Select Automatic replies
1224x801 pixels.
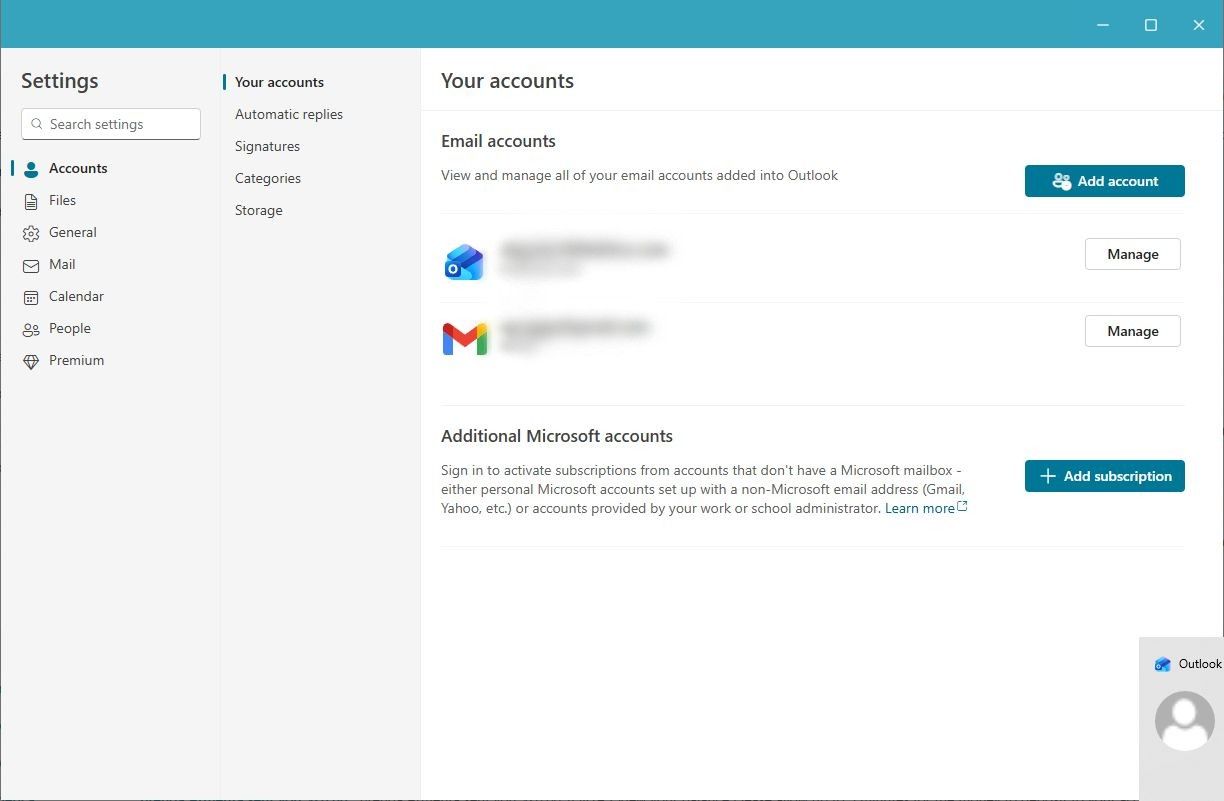[289, 114]
